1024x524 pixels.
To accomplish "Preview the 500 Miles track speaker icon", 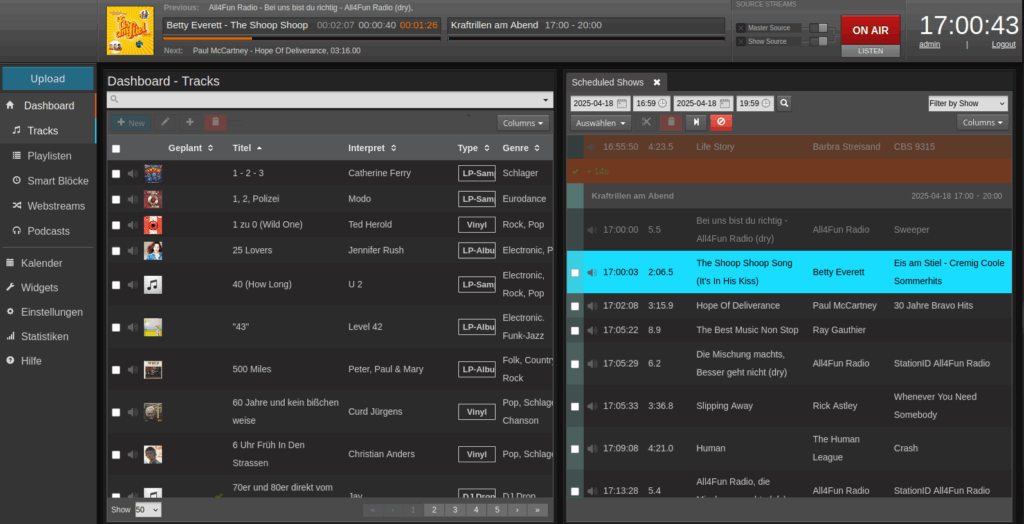I will point(133,370).
